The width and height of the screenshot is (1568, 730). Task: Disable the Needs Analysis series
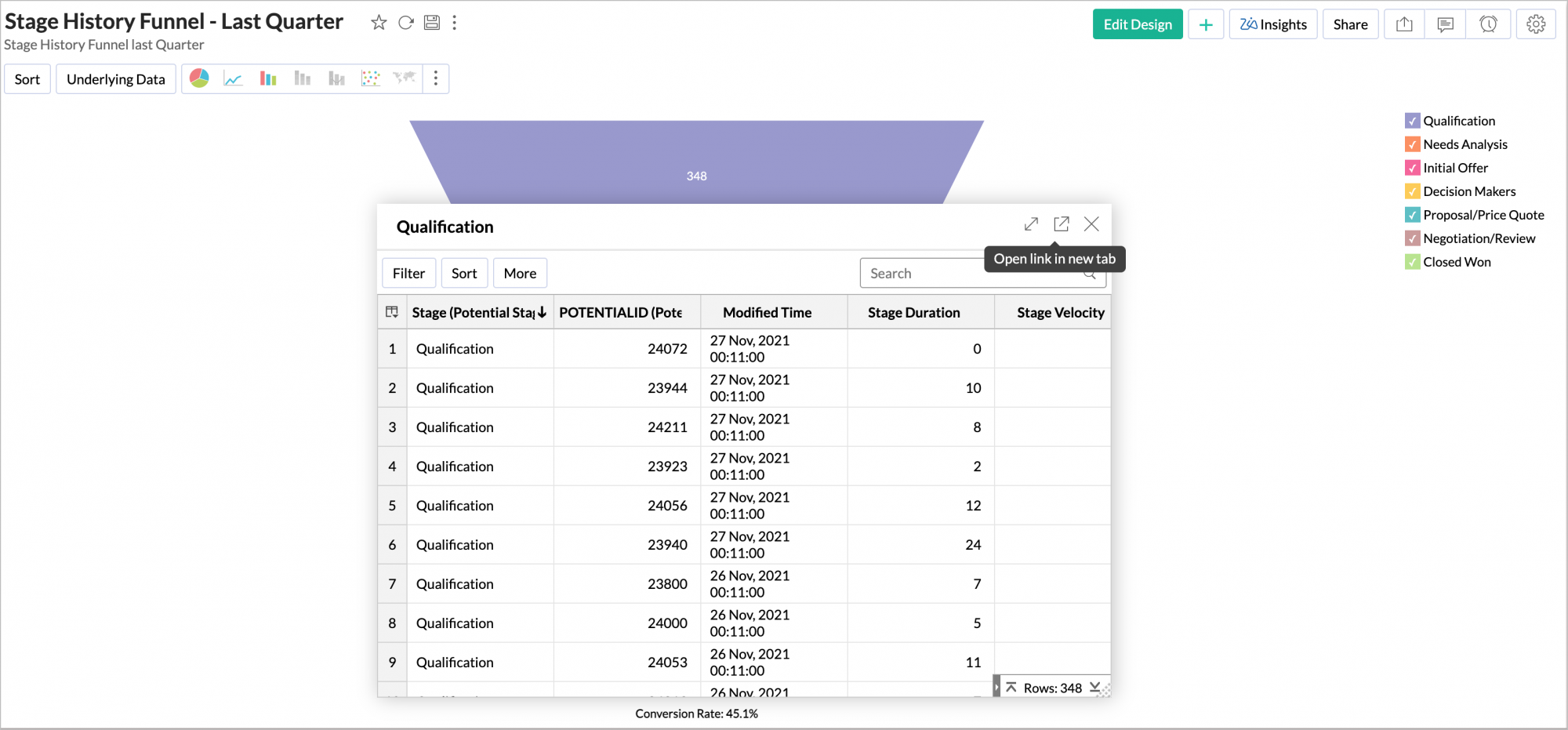1413,144
